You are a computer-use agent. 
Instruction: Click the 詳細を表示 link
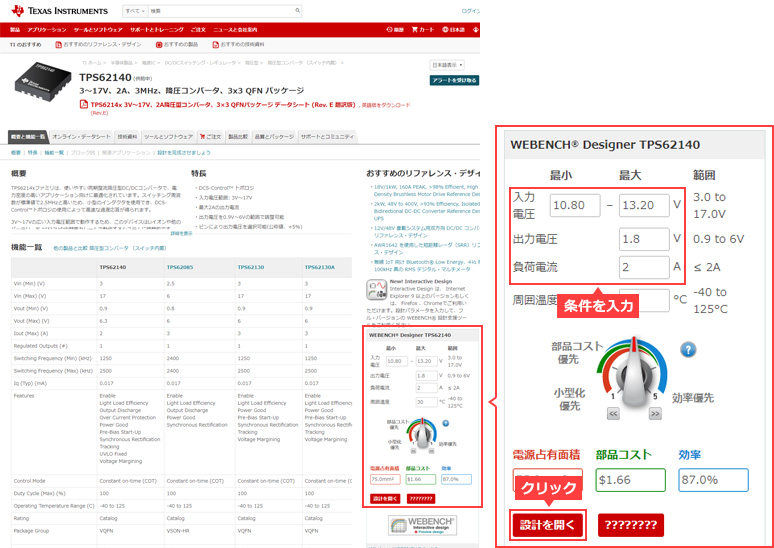pyautogui.click(x=181, y=233)
